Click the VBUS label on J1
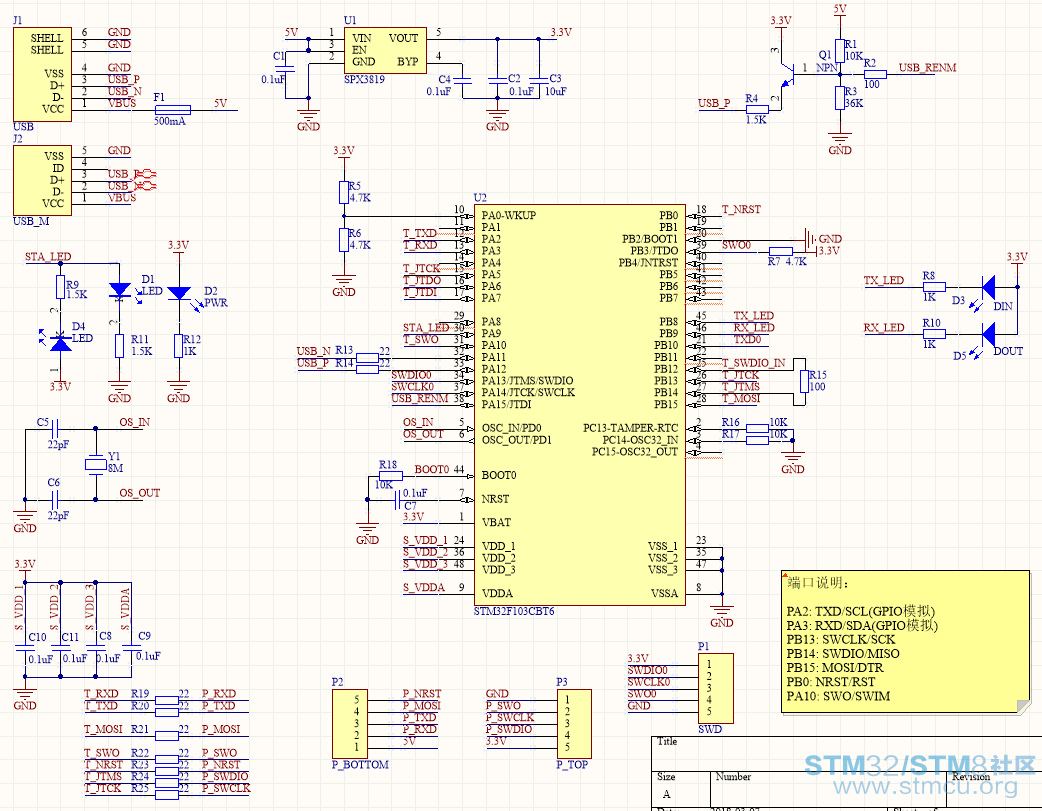This screenshot has width=1042, height=811. (x=122, y=103)
